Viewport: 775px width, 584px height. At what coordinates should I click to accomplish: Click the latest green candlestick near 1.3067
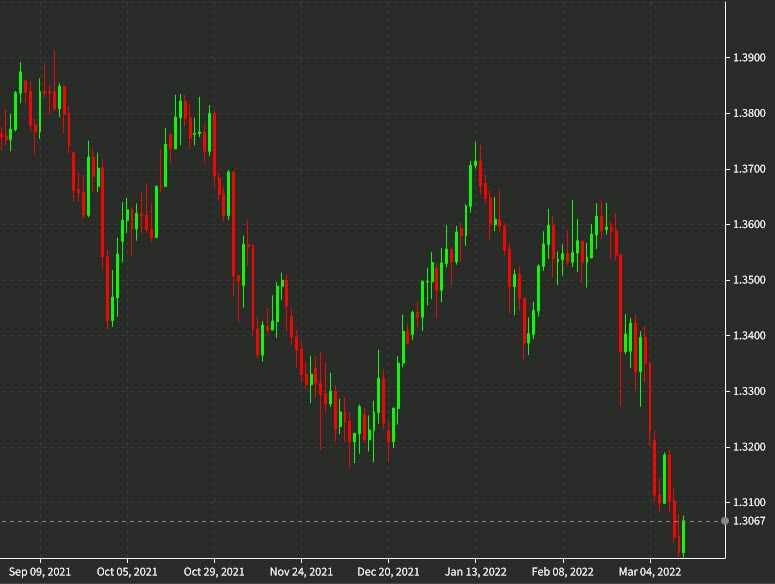[684, 537]
